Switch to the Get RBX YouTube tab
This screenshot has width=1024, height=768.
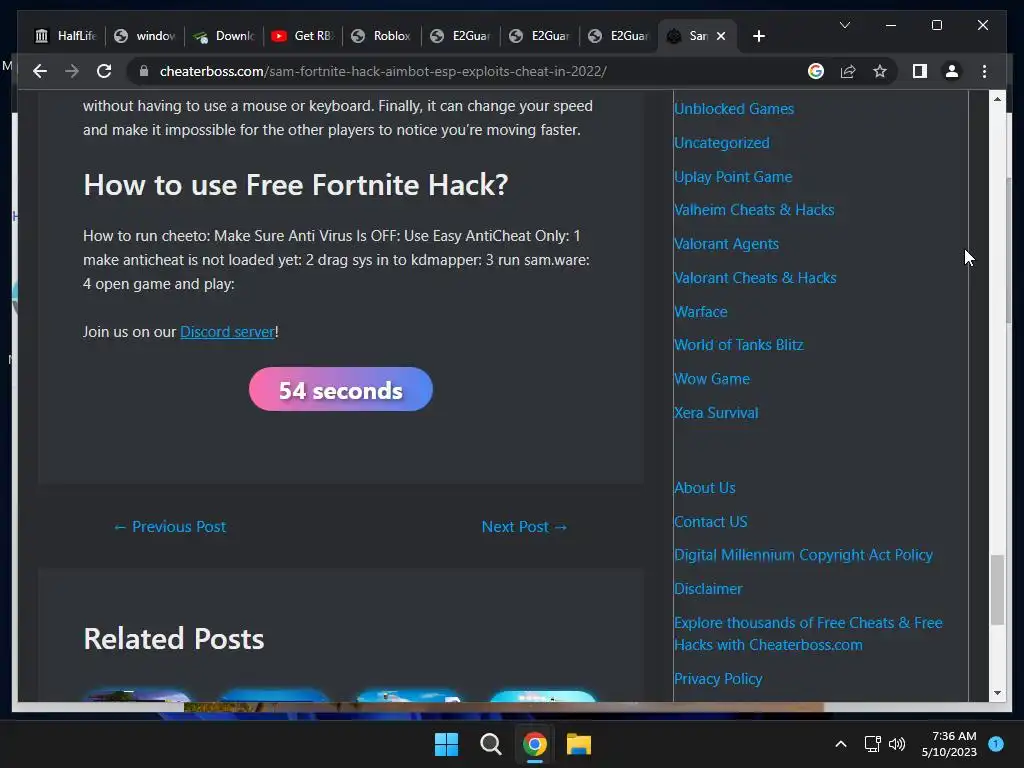coord(303,36)
